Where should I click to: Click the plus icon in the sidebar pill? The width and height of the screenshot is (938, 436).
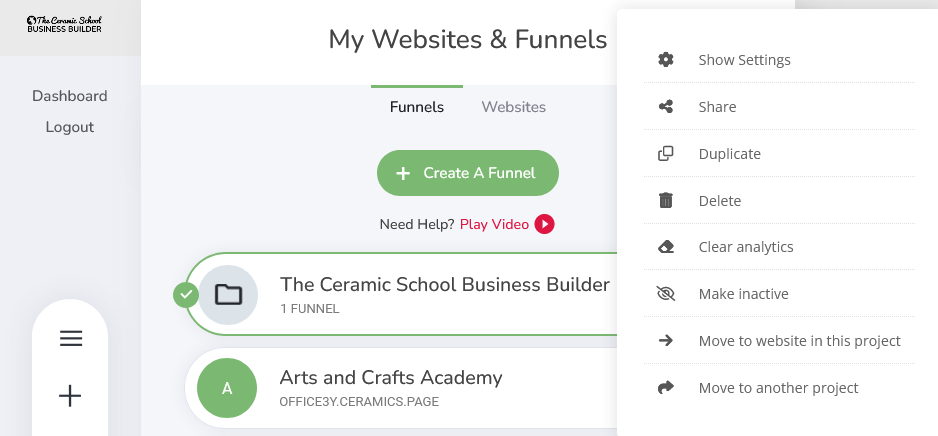coord(70,396)
